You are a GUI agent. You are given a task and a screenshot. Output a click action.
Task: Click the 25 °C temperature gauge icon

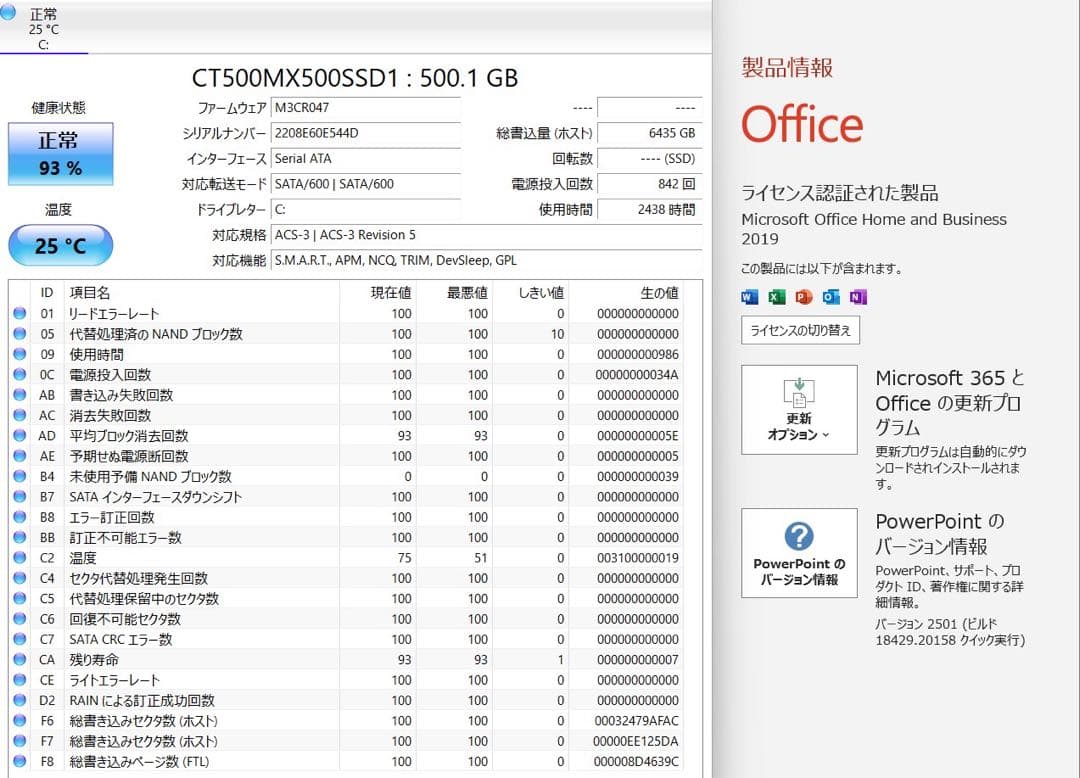coord(60,245)
